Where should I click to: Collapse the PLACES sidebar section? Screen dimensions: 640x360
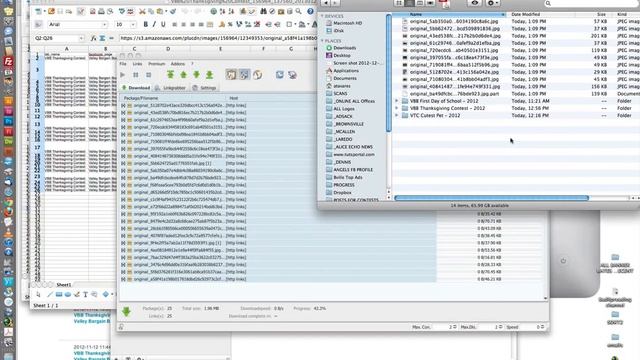click(322, 41)
